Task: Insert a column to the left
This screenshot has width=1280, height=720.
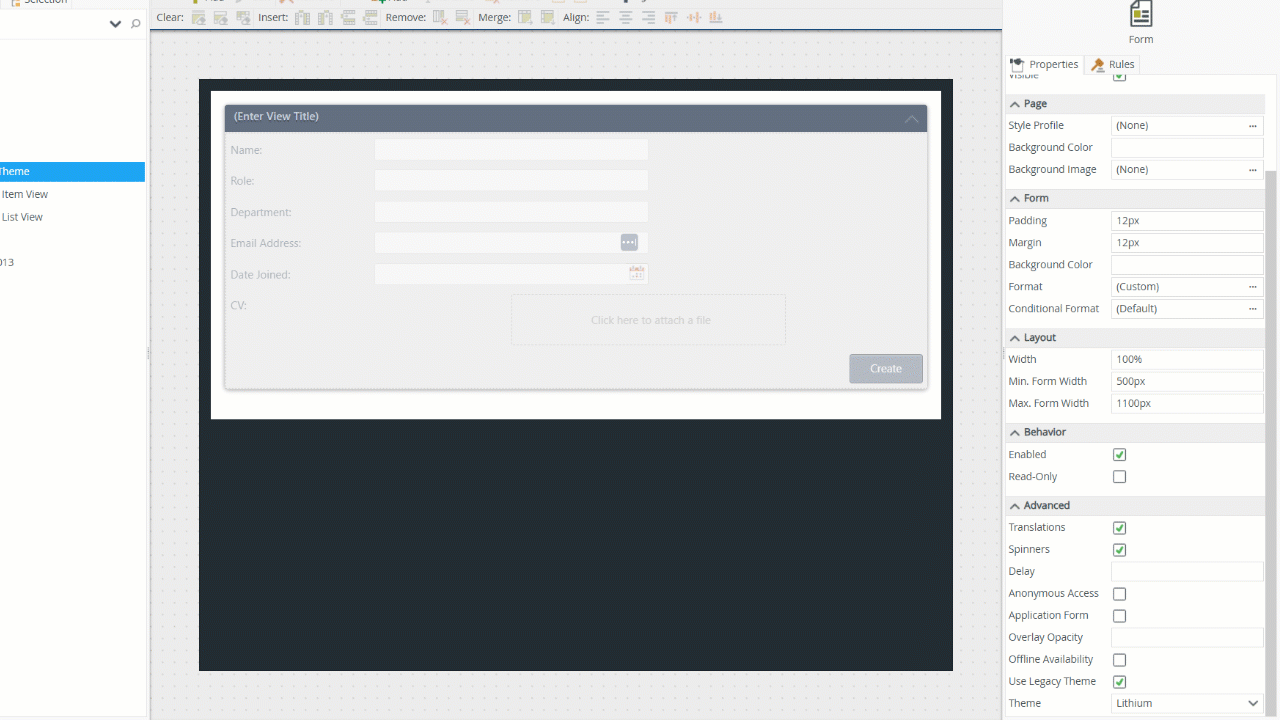Action: (x=302, y=17)
